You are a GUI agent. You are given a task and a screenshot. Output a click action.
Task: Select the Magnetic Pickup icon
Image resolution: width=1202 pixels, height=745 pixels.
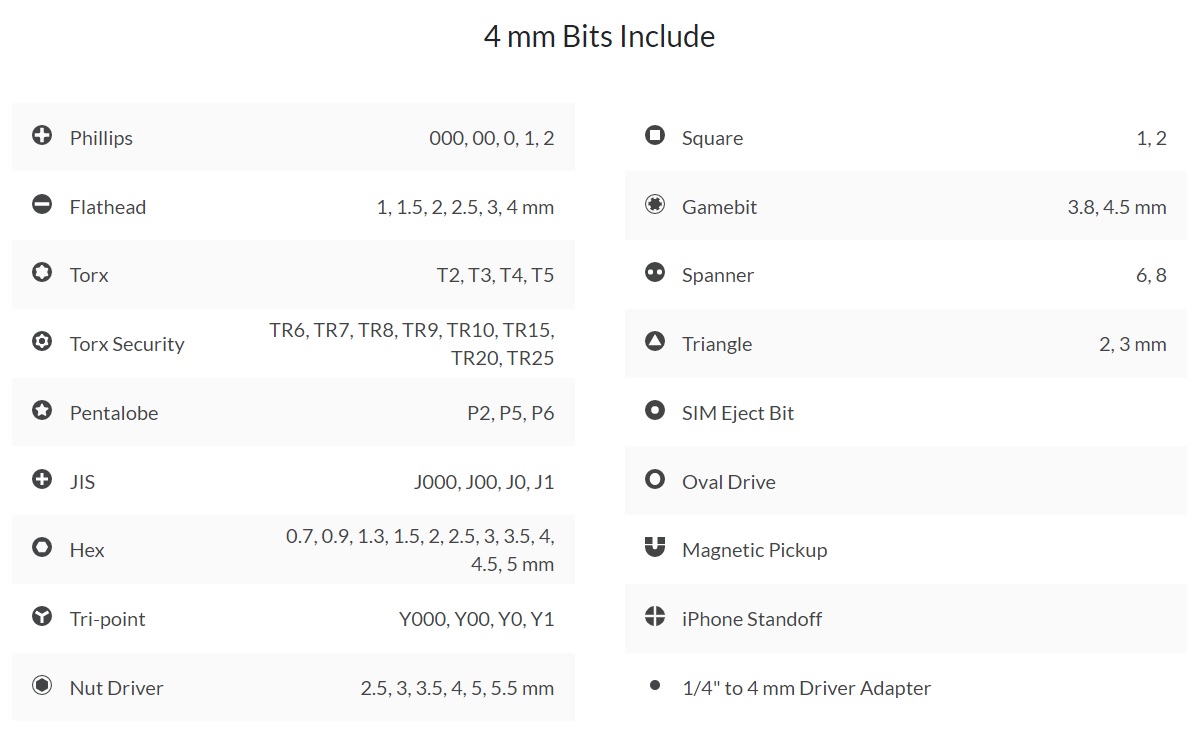tap(655, 548)
